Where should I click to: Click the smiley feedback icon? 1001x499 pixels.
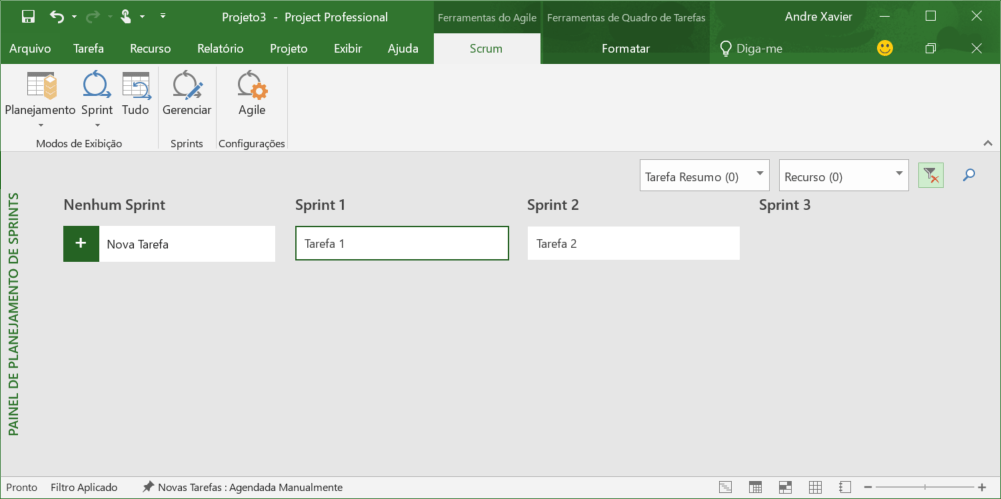885,48
